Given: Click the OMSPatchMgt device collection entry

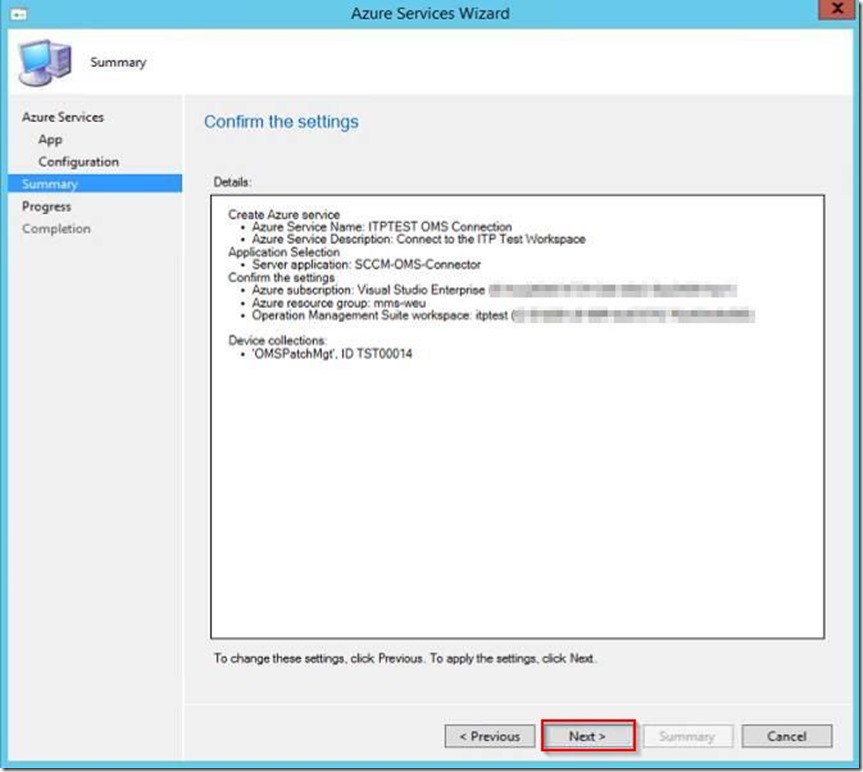Looking at the screenshot, I should click(332, 353).
